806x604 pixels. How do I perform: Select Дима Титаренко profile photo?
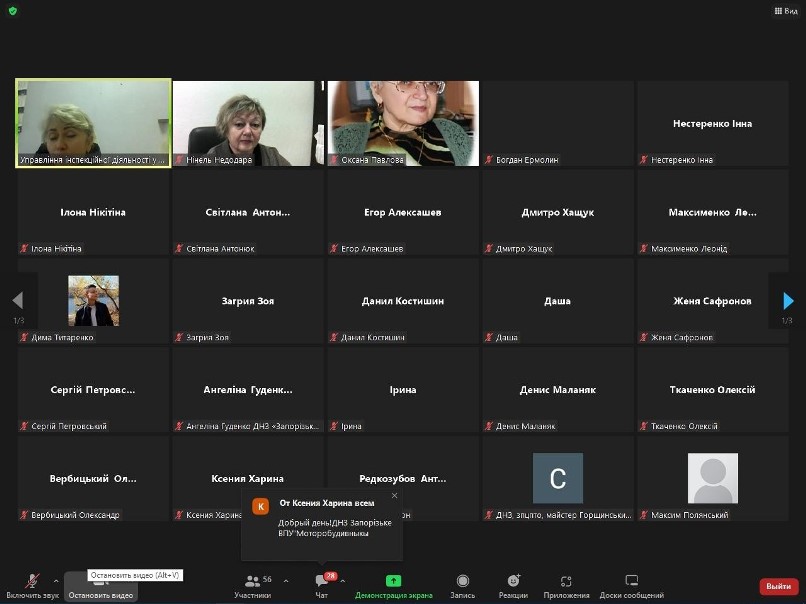click(x=94, y=301)
